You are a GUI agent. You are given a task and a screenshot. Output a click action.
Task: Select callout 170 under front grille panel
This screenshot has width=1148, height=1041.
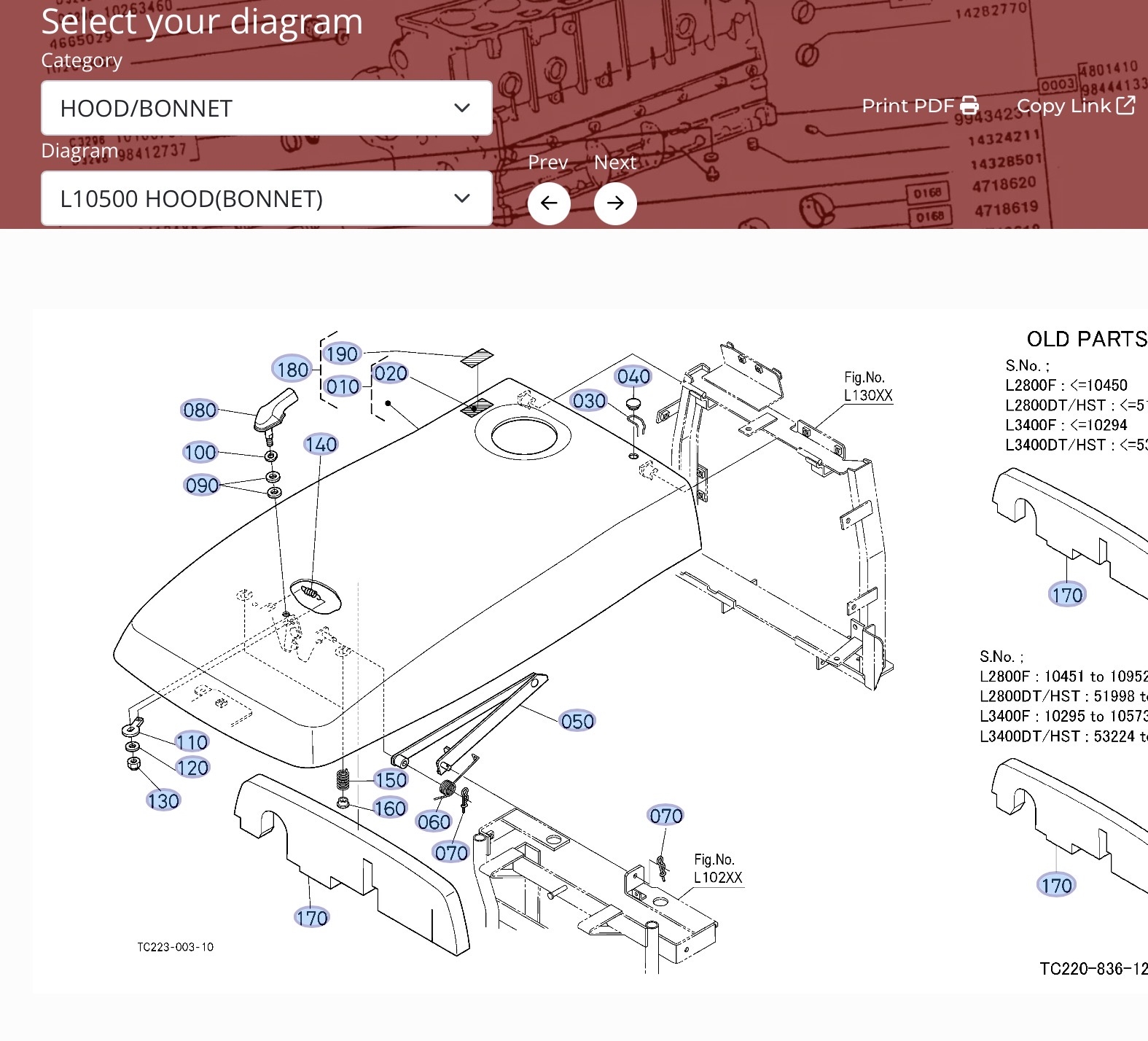point(312,919)
